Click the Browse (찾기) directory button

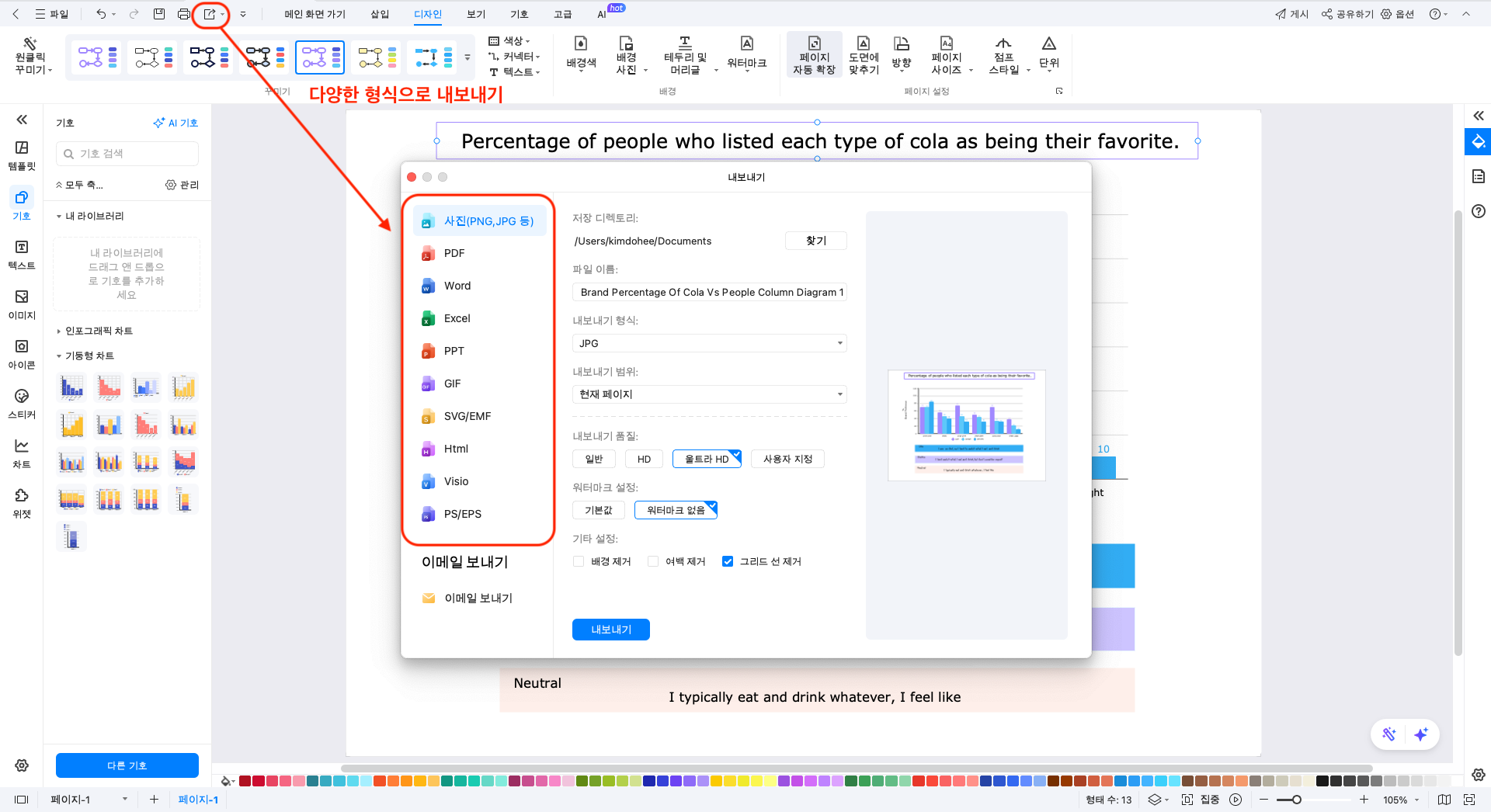pos(815,241)
